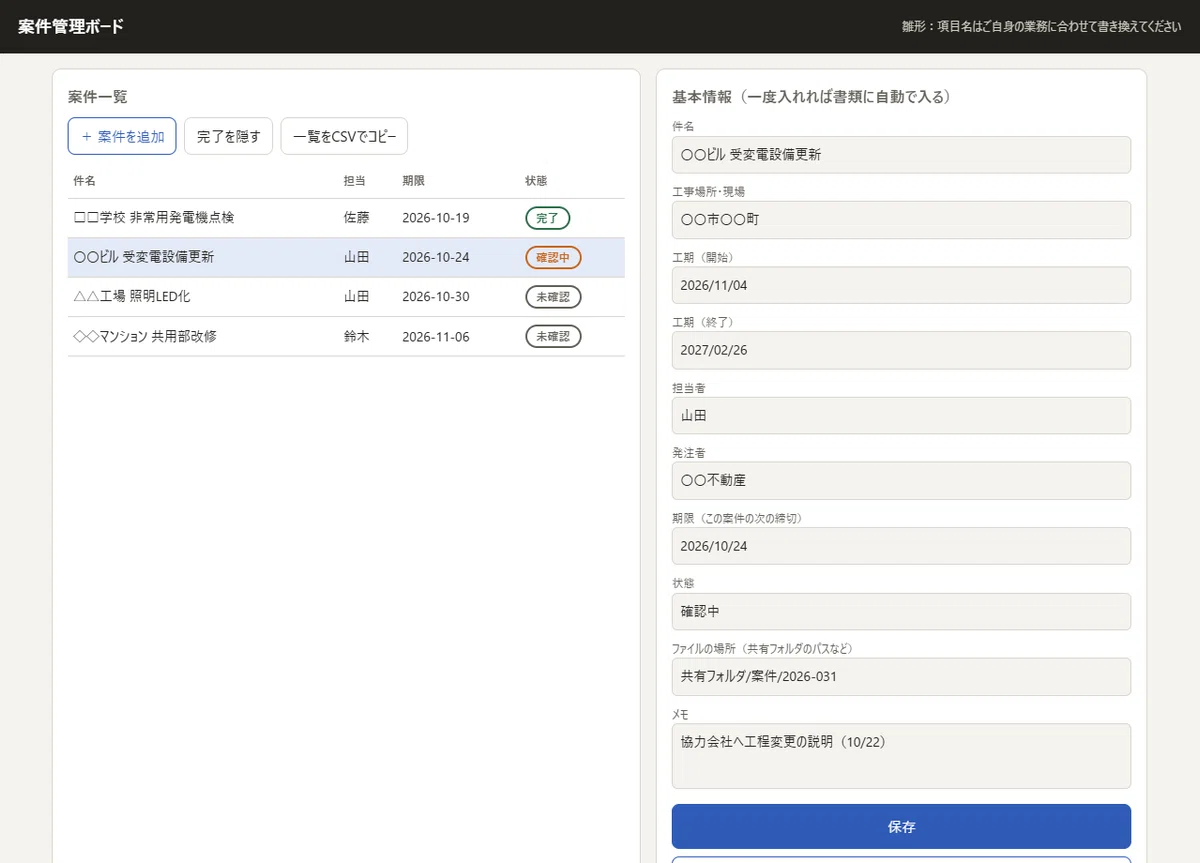The image size is (1200, 863).
Task: Click the 未確認 badge for ◇◇マンション
Action: (x=553, y=337)
